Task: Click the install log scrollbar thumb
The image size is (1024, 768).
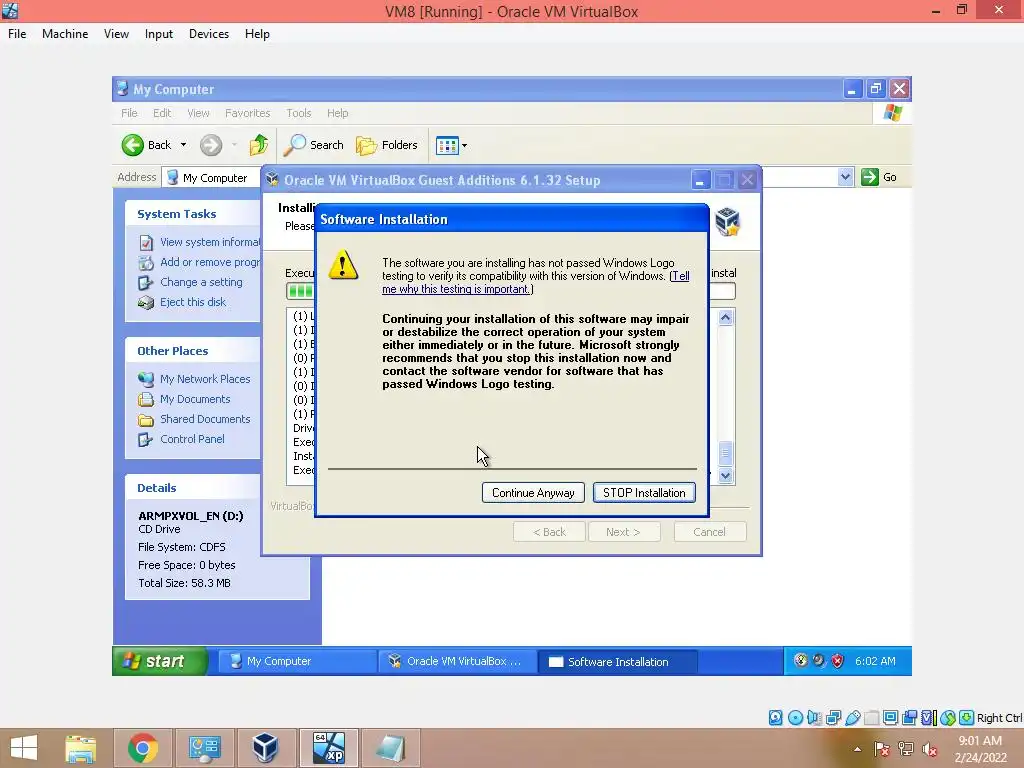Action: pyautogui.click(x=726, y=453)
